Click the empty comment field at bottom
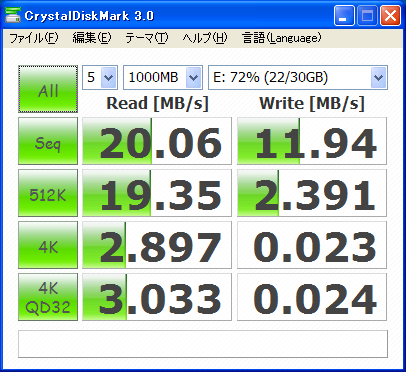The image size is (406, 372). click(203, 344)
